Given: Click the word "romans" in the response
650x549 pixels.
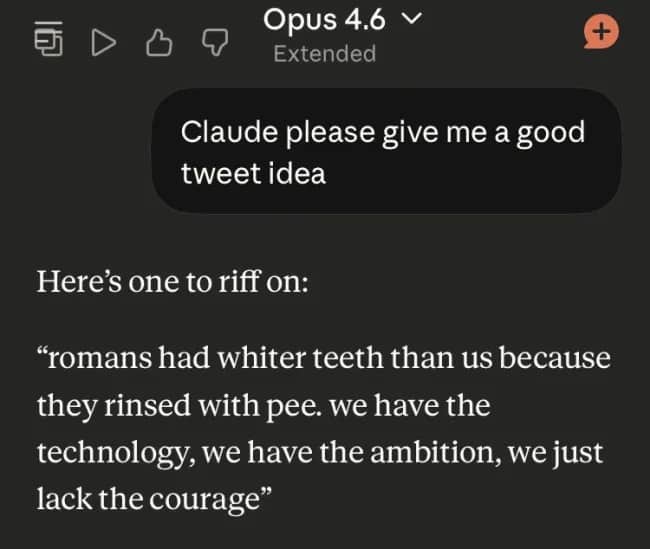Looking at the screenshot, I should point(98,358).
